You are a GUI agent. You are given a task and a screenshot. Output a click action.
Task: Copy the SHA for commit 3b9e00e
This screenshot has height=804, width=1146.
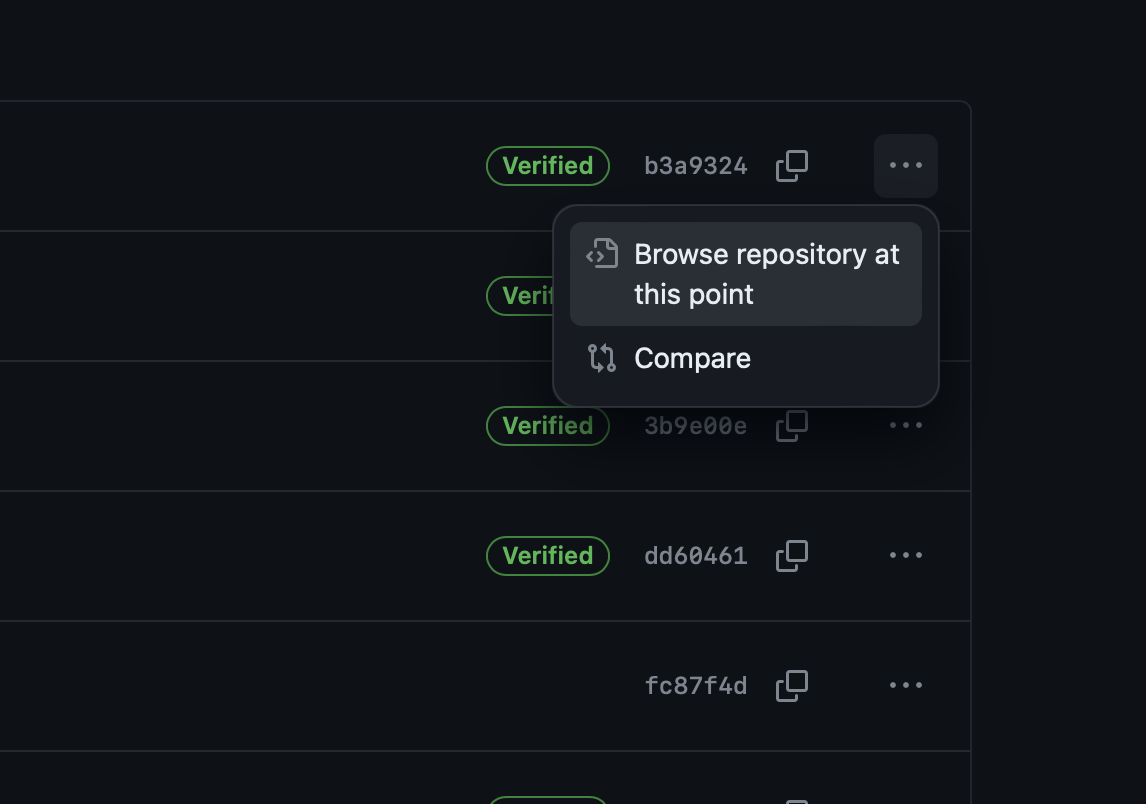791,426
